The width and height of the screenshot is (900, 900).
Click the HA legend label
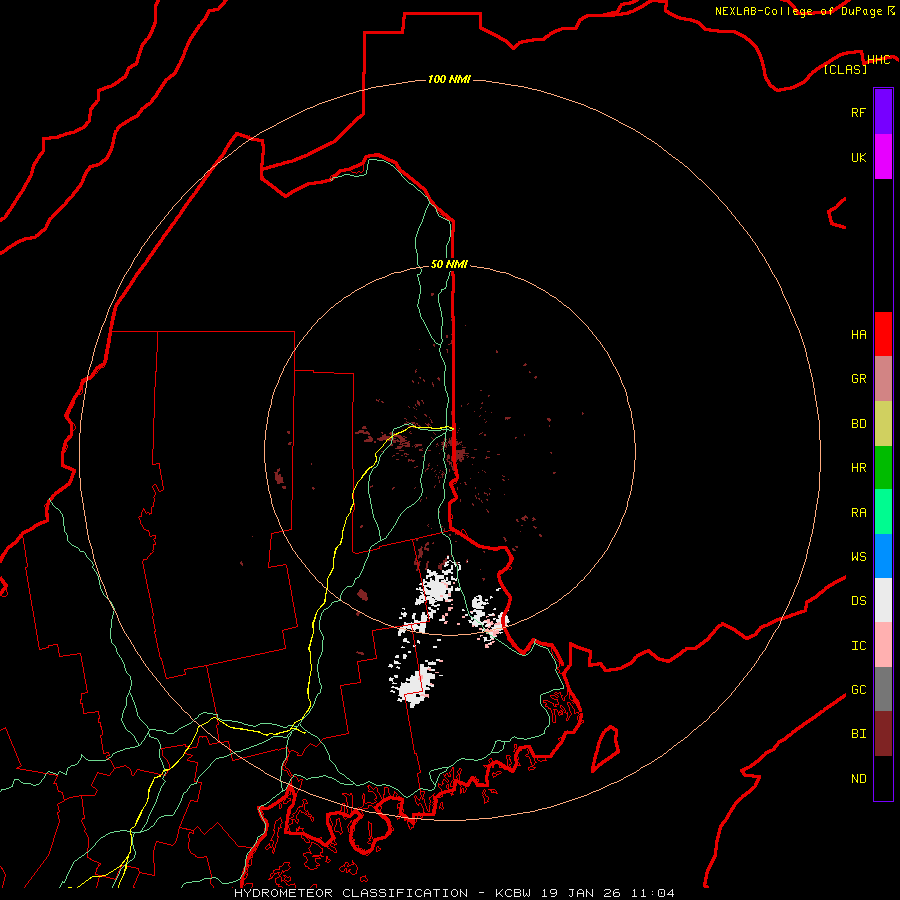click(x=858, y=335)
